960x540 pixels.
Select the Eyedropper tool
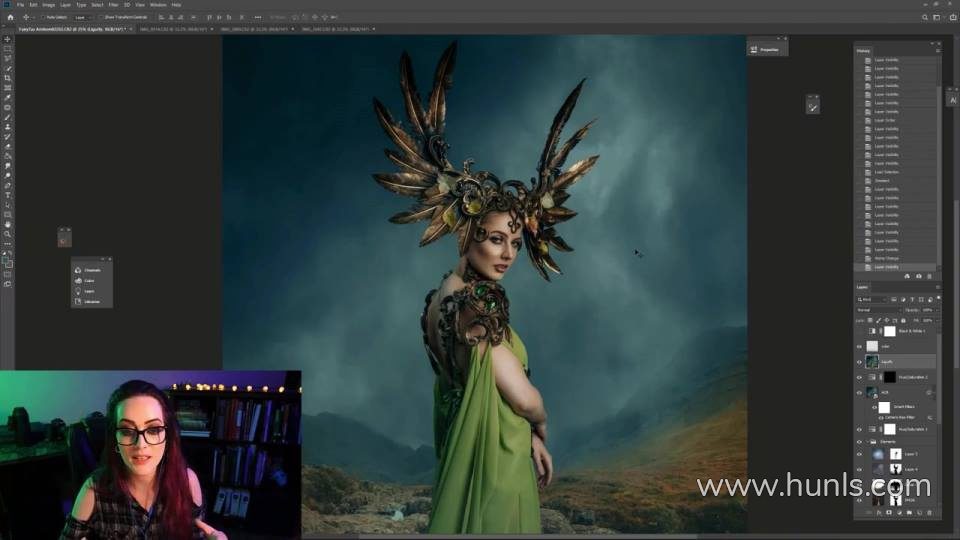pyautogui.click(x=7, y=98)
